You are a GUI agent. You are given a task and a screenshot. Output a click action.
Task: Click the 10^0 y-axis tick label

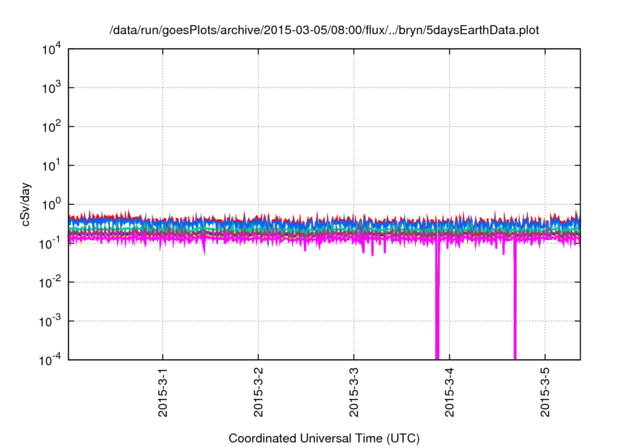51,204
